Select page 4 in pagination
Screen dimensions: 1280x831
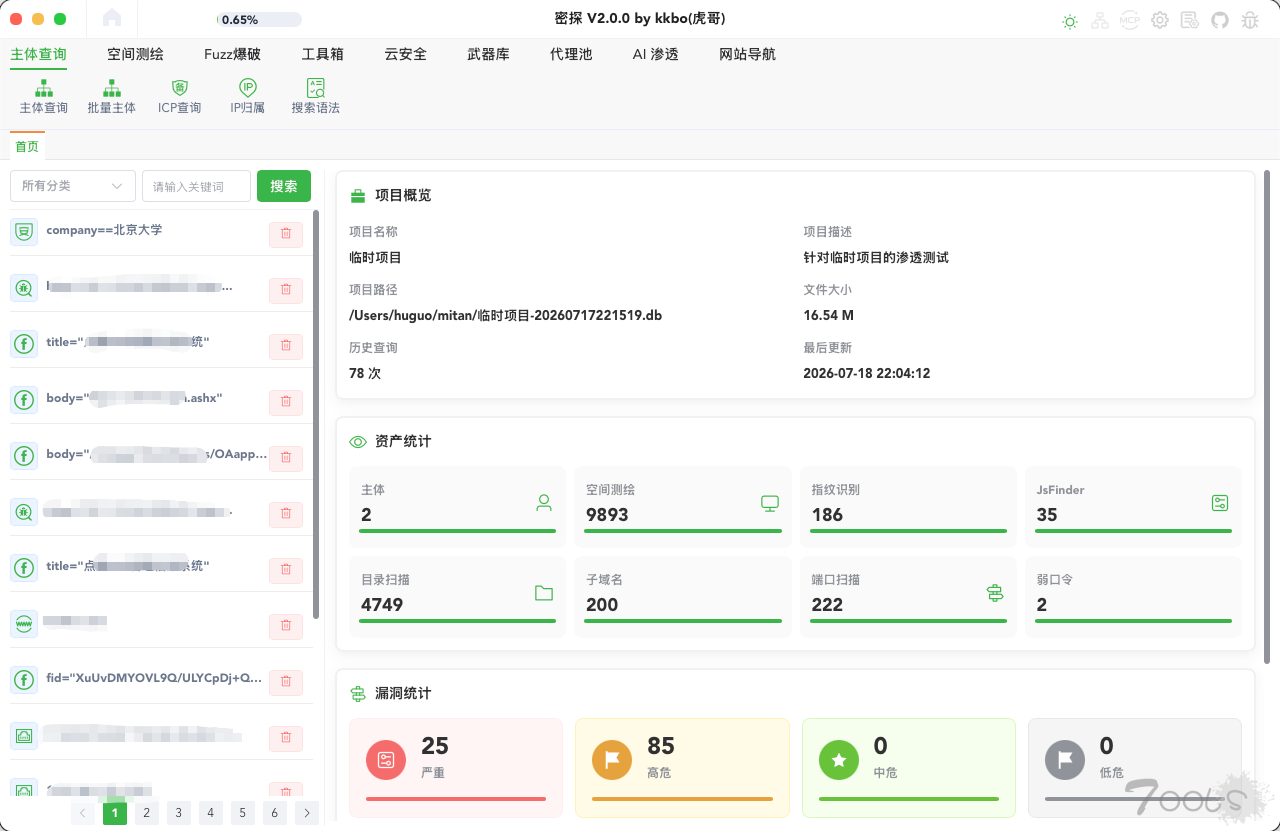(x=211, y=813)
